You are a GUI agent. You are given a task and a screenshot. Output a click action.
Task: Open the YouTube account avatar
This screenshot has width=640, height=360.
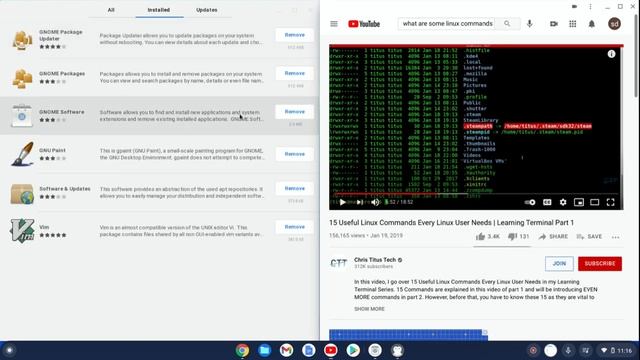click(614, 24)
